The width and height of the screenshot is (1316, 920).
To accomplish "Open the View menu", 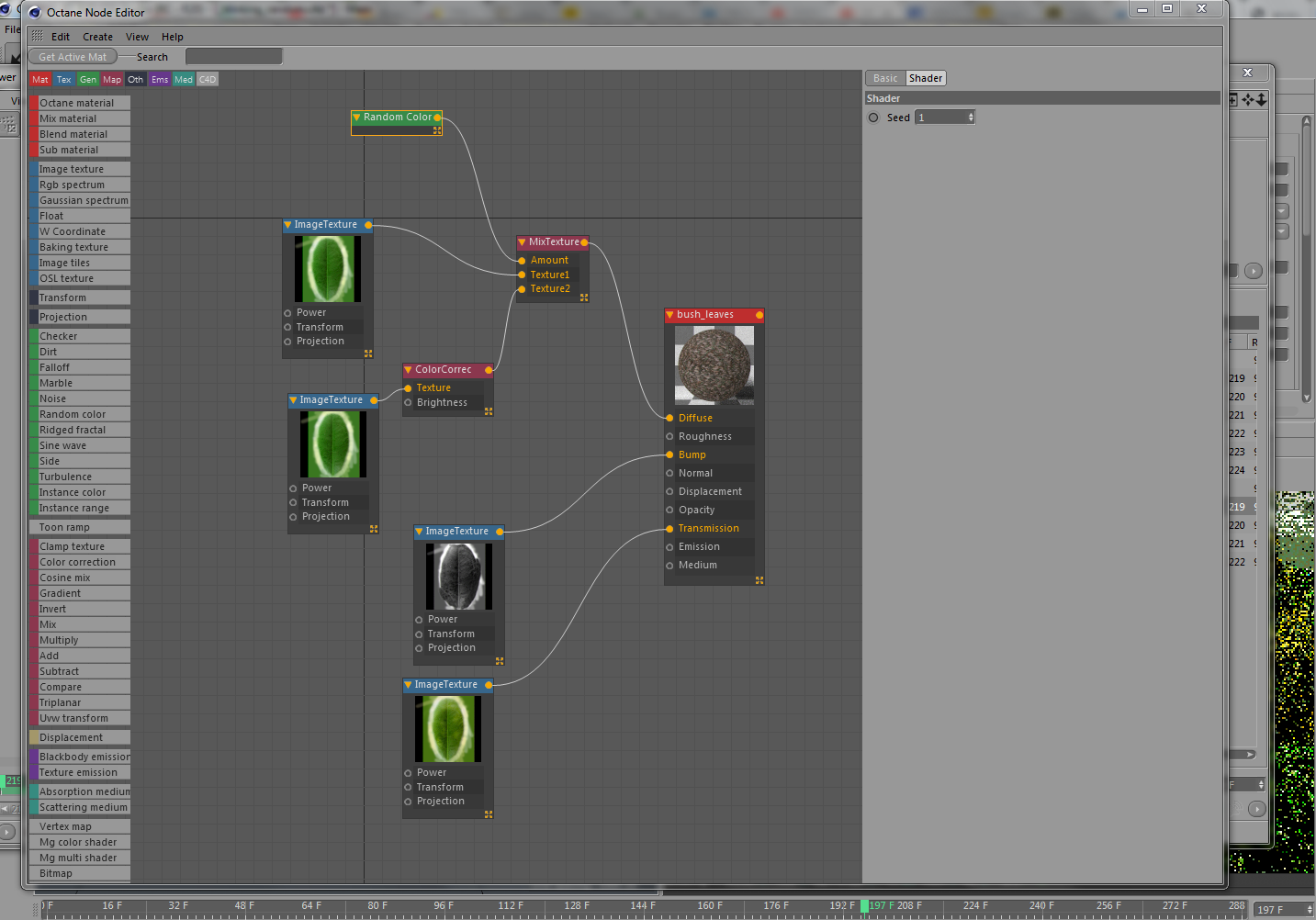I will pos(138,38).
